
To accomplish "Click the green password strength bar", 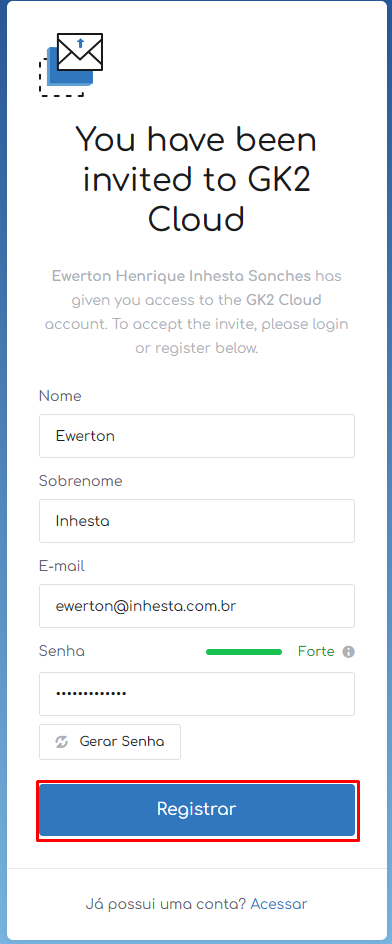I will coord(244,652).
